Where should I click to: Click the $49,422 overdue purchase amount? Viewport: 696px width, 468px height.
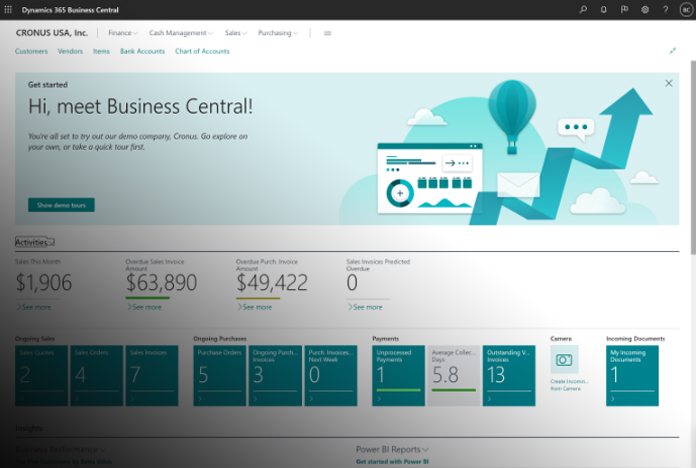click(x=272, y=283)
